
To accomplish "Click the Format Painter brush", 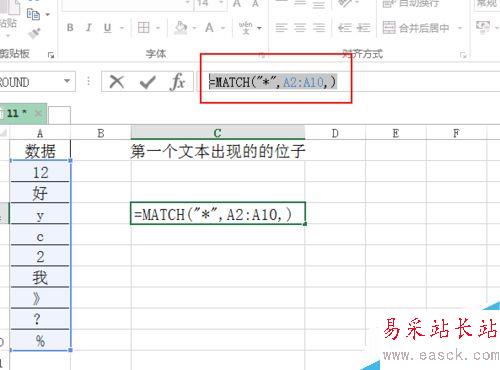I will click(x=34, y=33).
